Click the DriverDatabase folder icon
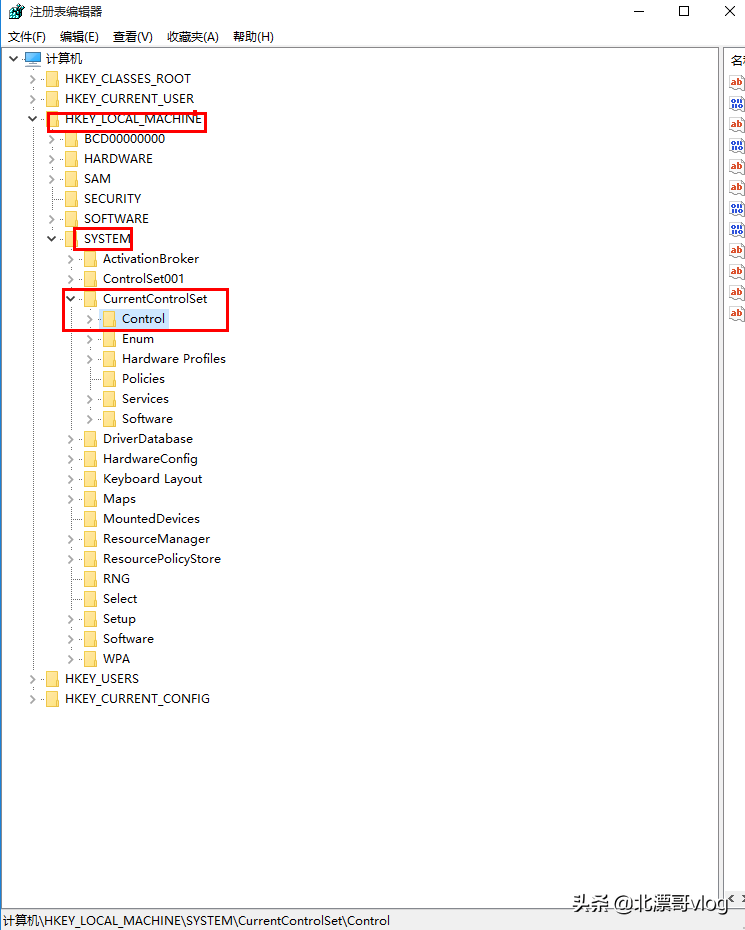745x930 pixels. 91,439
